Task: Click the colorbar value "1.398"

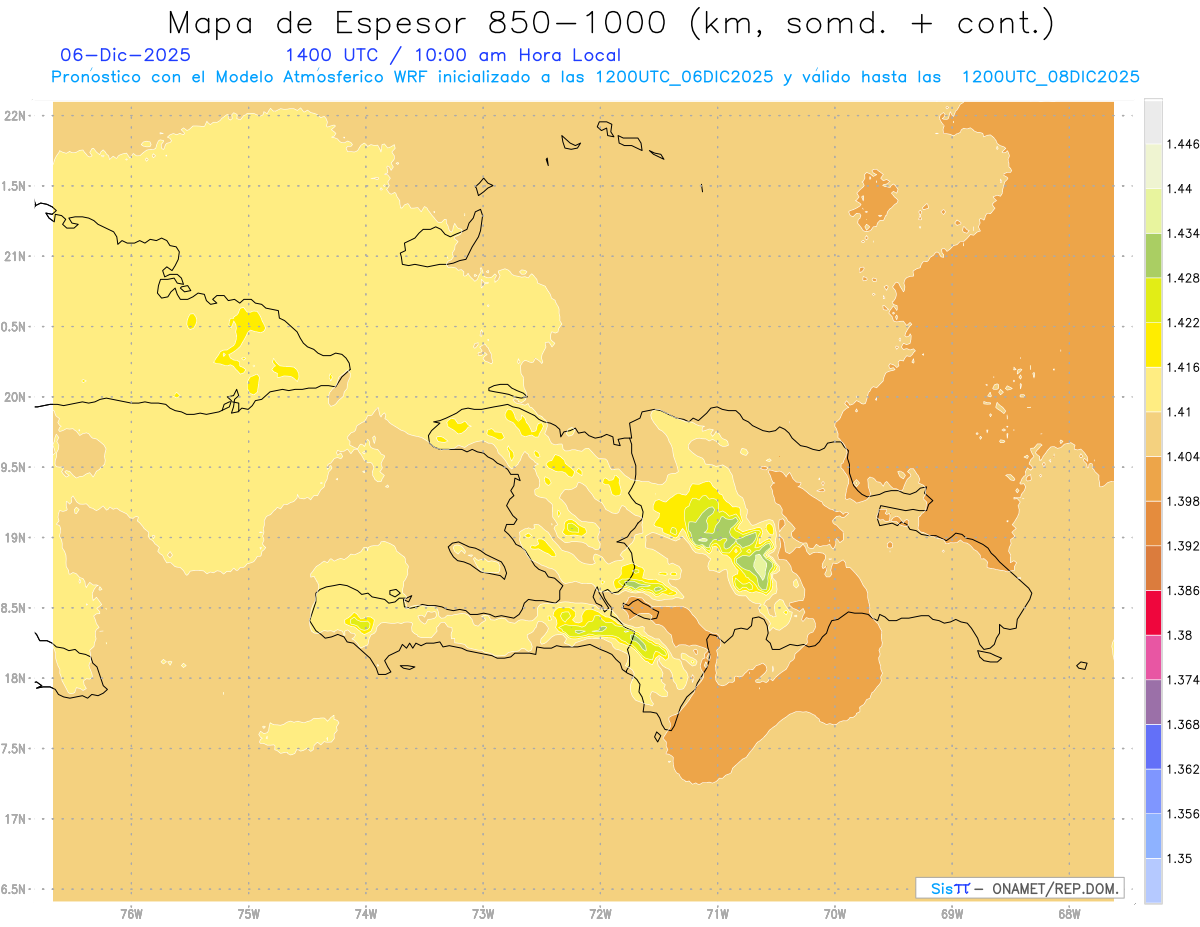Action: (1182, 501)
